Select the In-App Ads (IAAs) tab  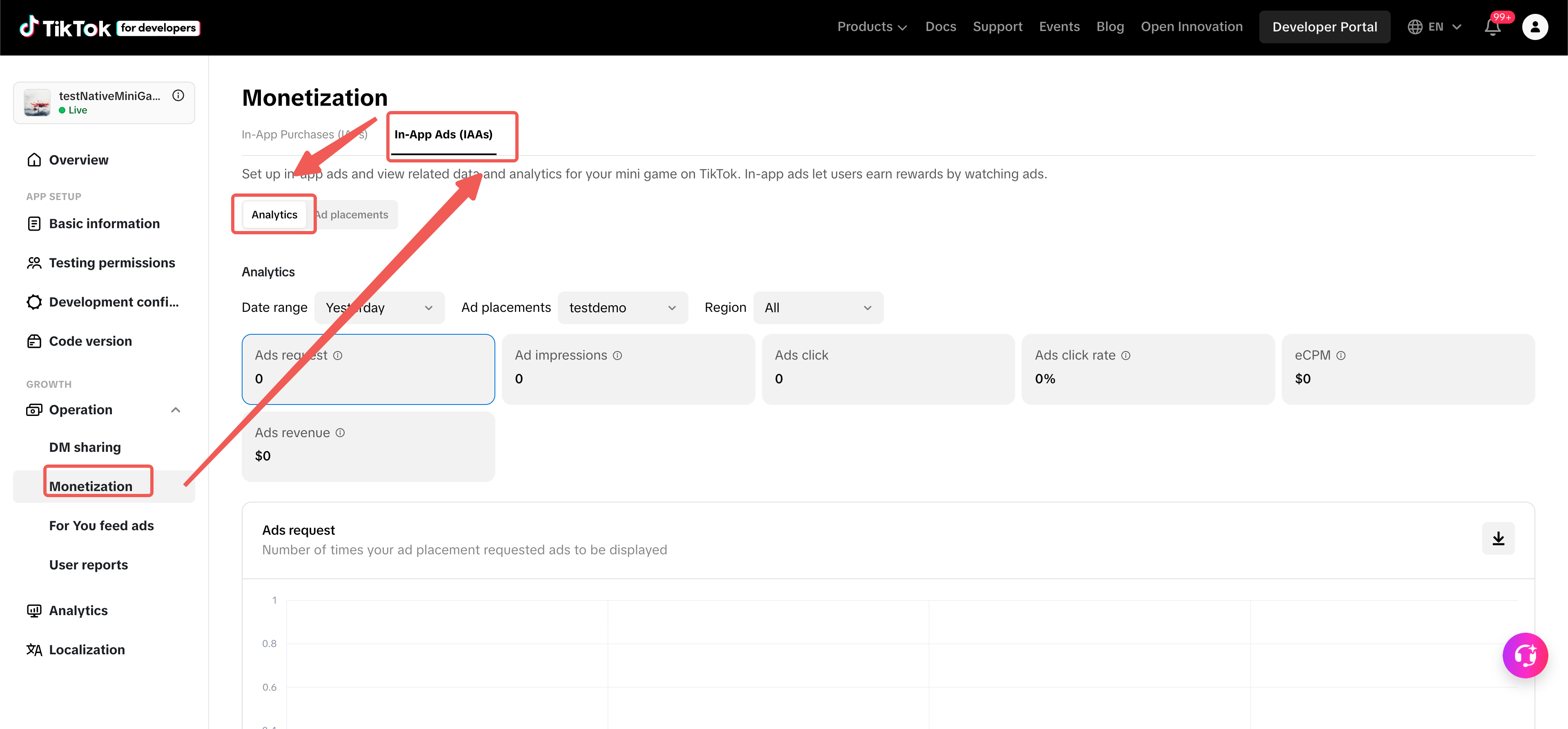(443, 134)
